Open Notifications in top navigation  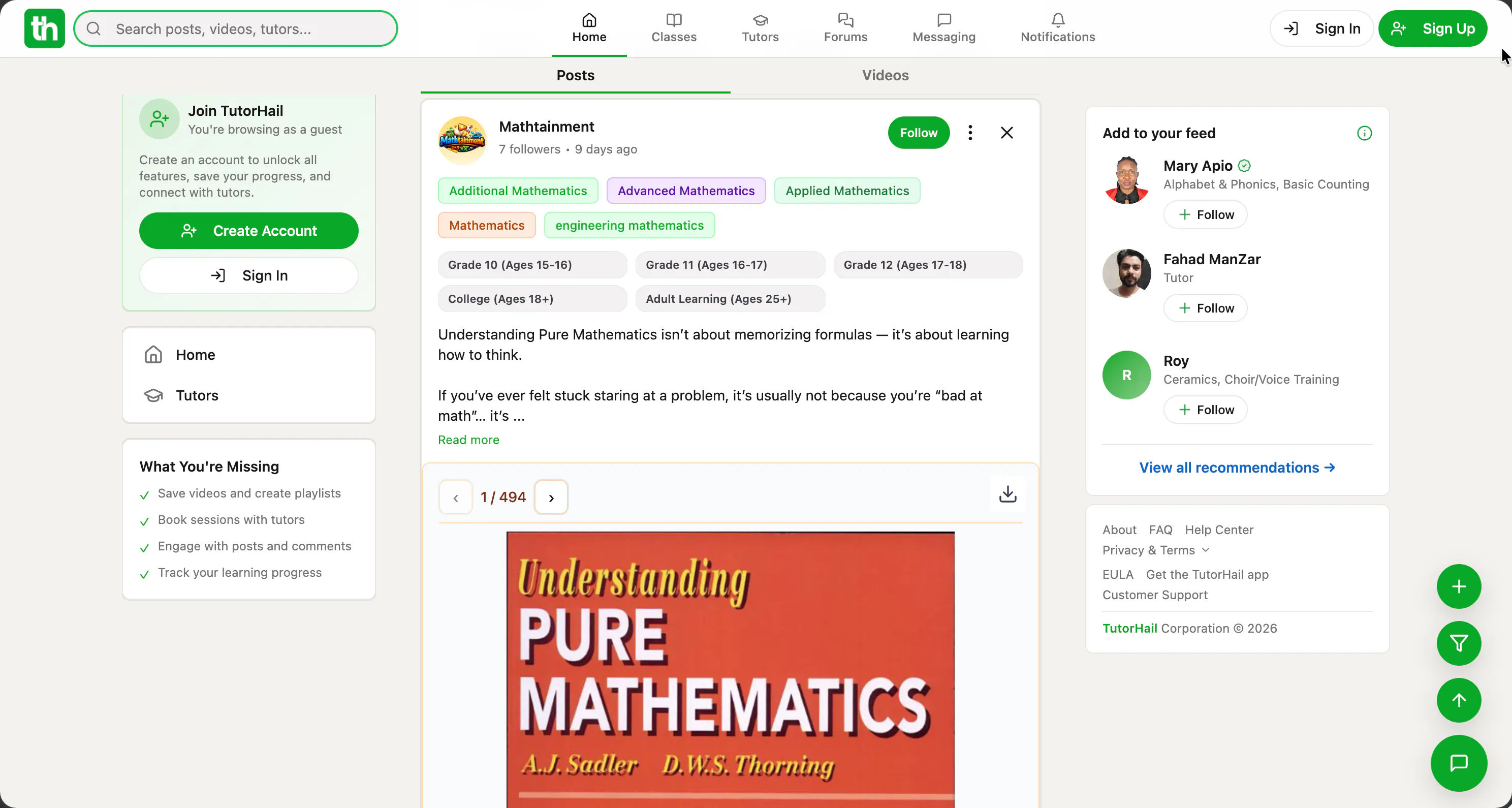pyautogui.click(x=1058, y=28)
